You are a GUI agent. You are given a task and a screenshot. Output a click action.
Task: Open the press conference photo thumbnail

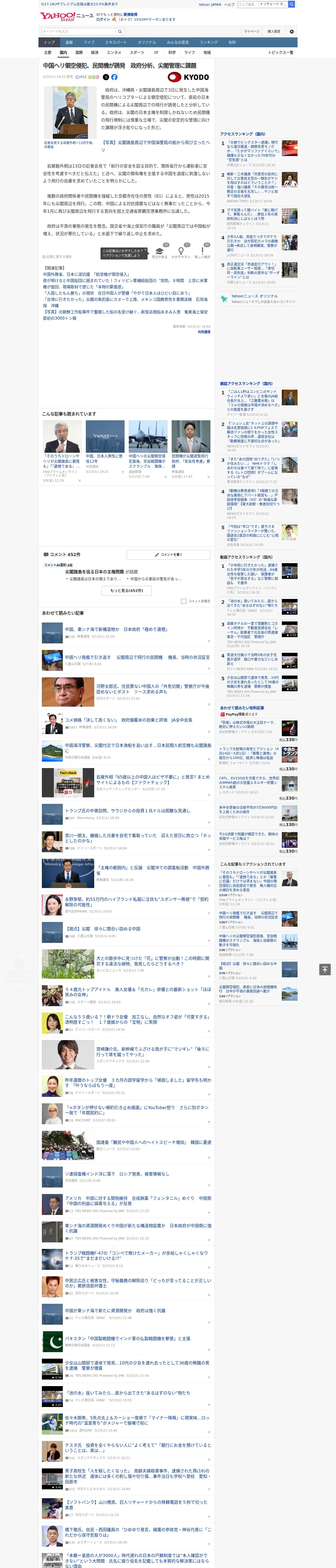pyautogui.click(x=70, y=113)
